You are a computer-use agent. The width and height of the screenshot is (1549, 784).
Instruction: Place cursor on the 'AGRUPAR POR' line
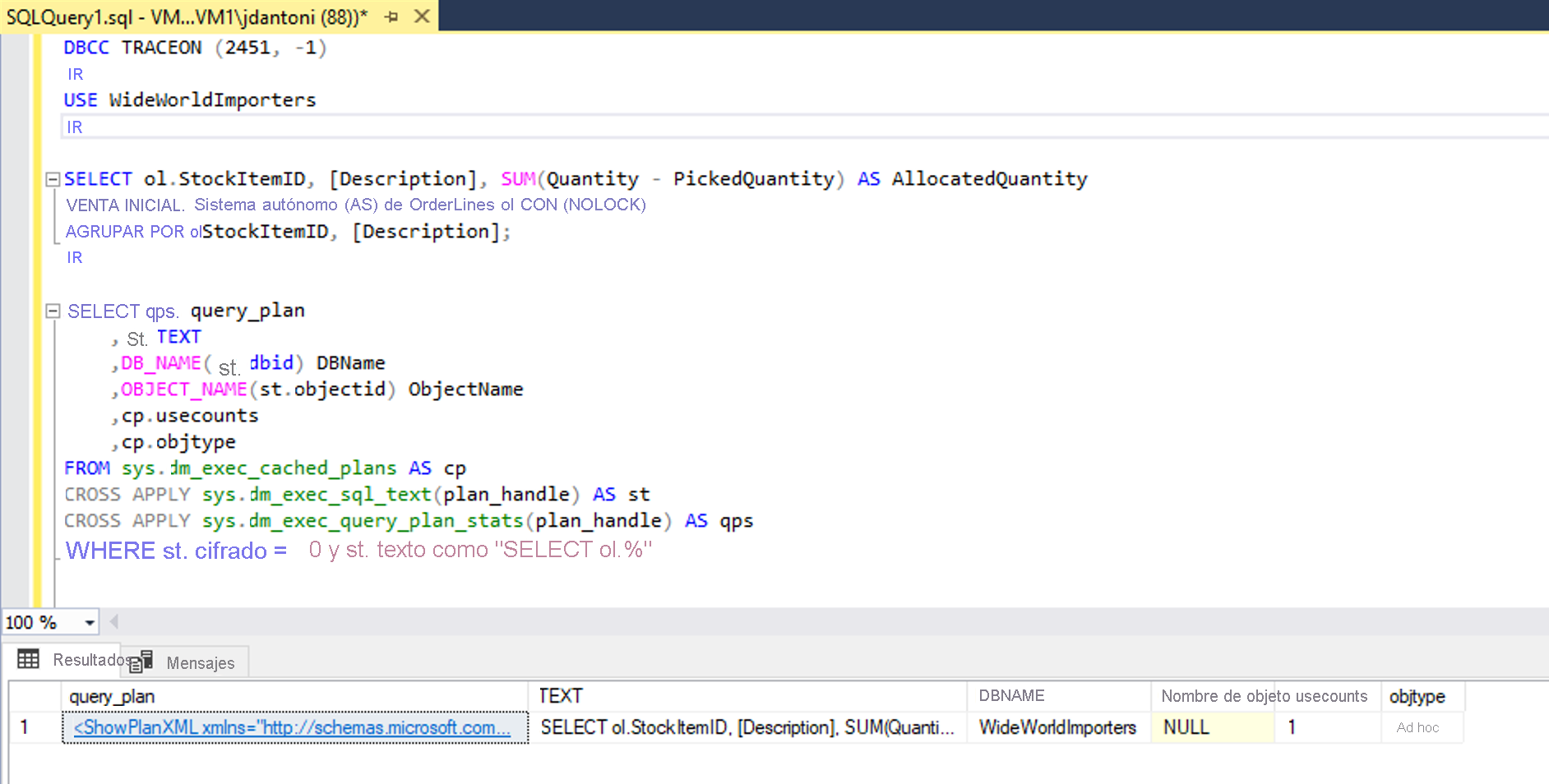tap(288, 232)
